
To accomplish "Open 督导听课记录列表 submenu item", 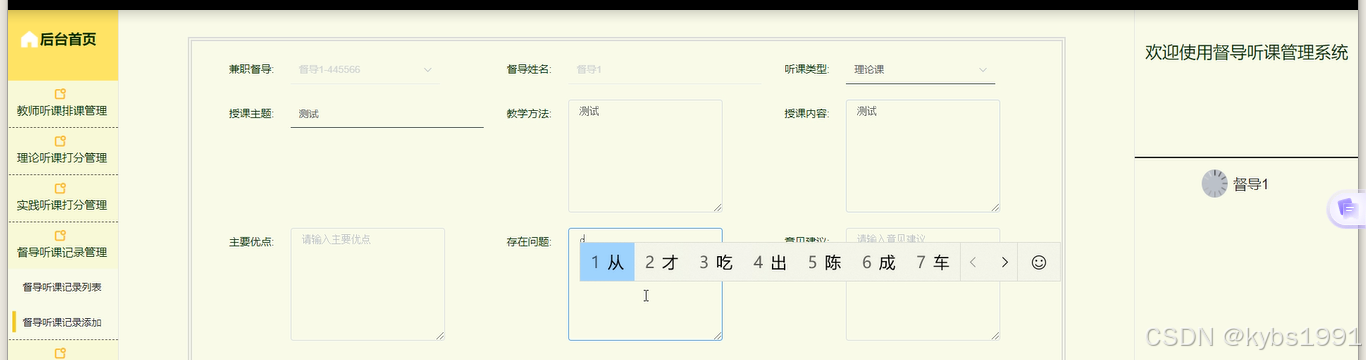I will tap(62, 287).
